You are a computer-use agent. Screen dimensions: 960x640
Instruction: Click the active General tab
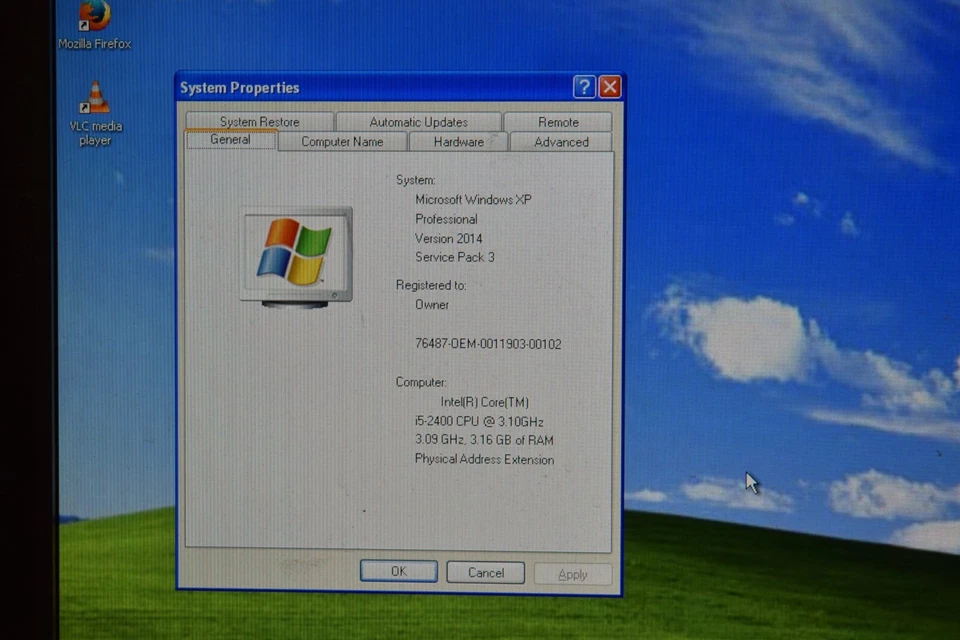[229, 140]
